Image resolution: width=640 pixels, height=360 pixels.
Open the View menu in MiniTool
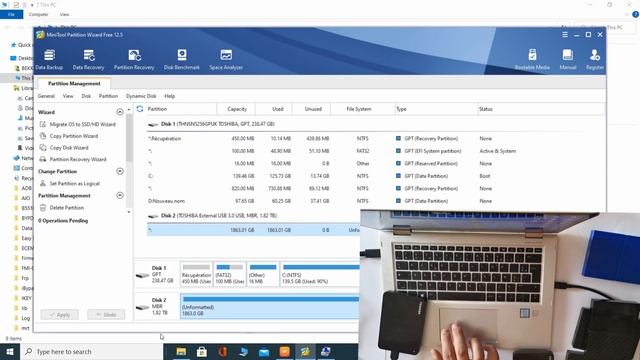68,96
